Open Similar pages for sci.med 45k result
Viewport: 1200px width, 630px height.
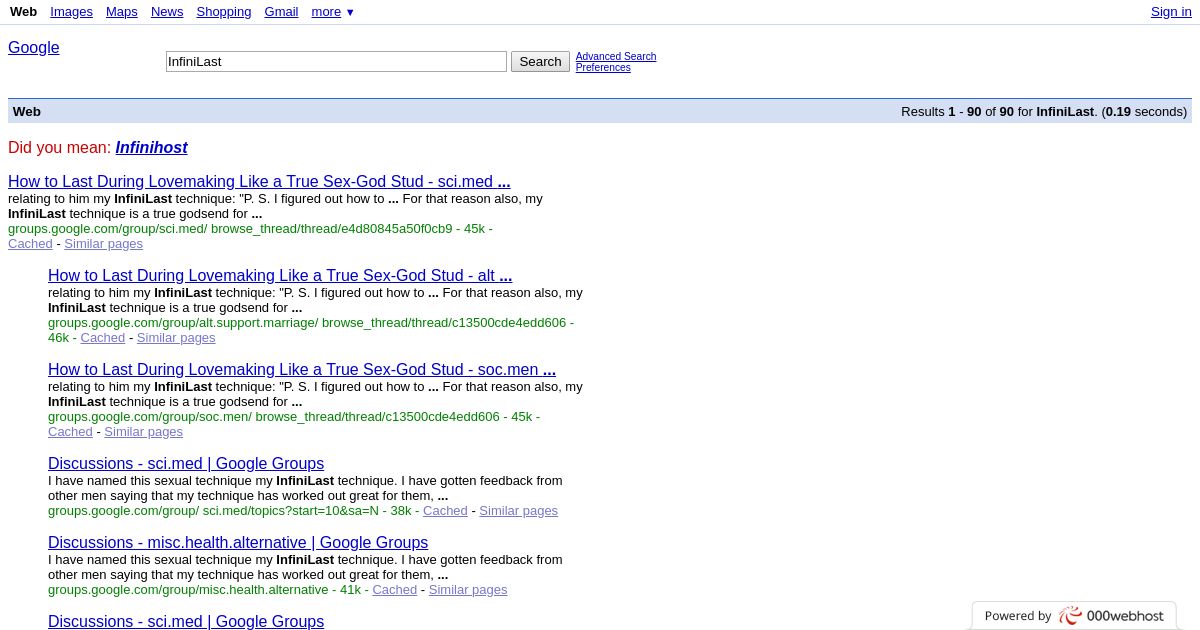click(x=103, y=244)
